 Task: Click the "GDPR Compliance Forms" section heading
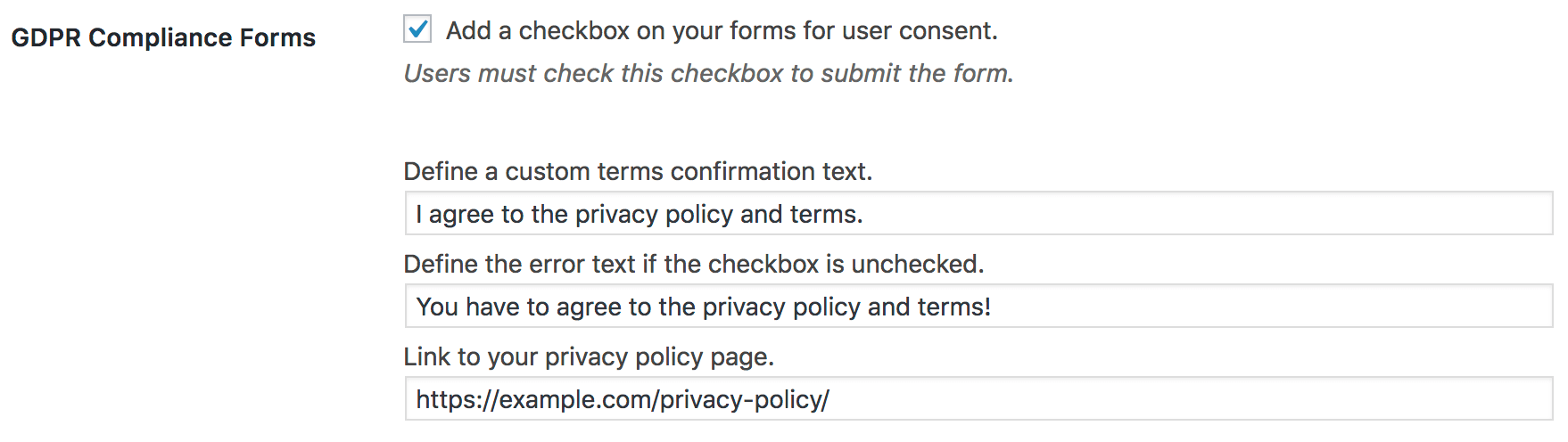[x=163, y=38]
